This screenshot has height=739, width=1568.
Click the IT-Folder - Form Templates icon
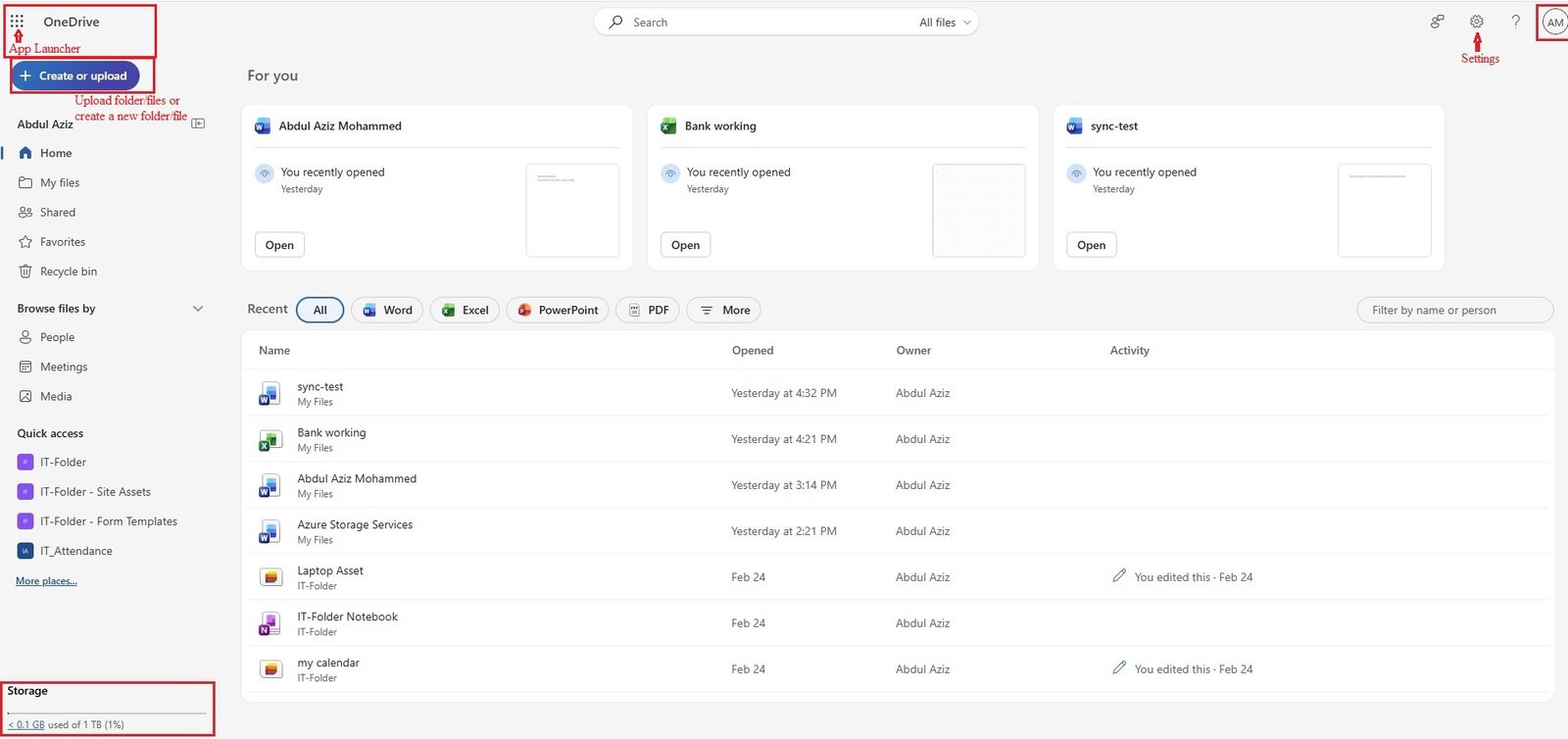coord(25,521)
